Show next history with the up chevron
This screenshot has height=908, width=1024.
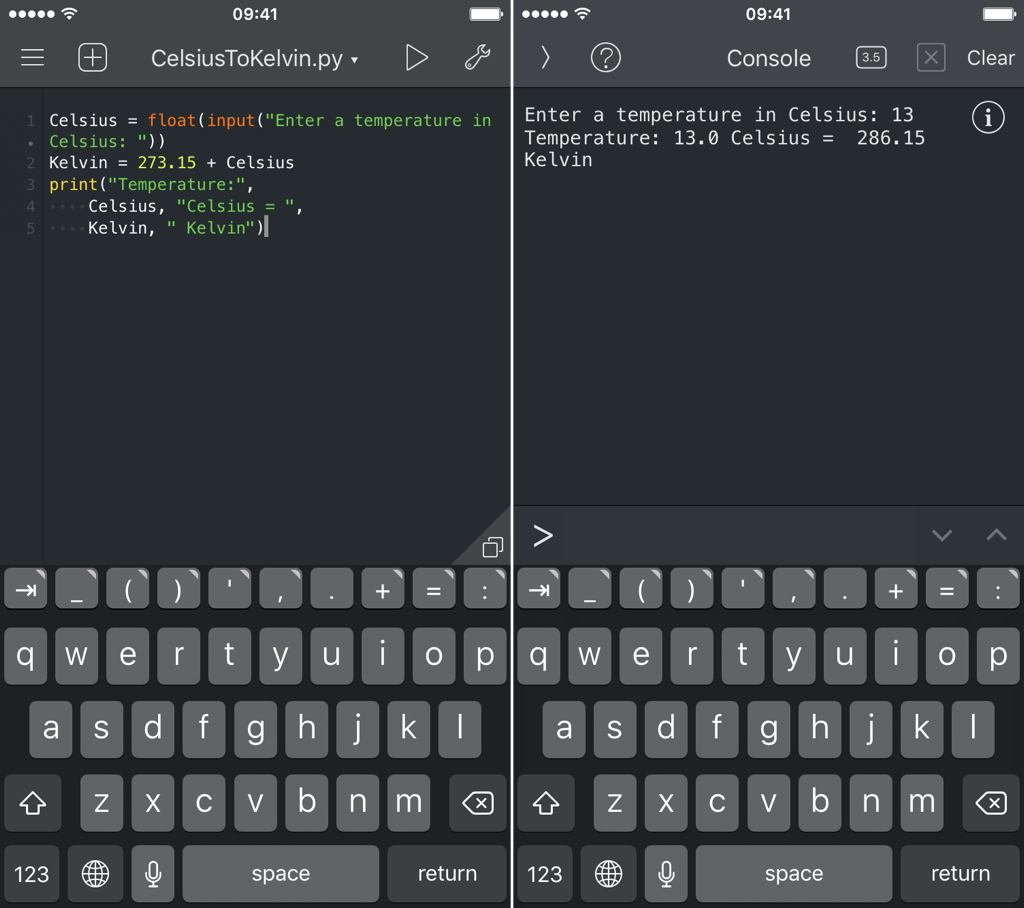pyautogui.click(x=996, y=536)
